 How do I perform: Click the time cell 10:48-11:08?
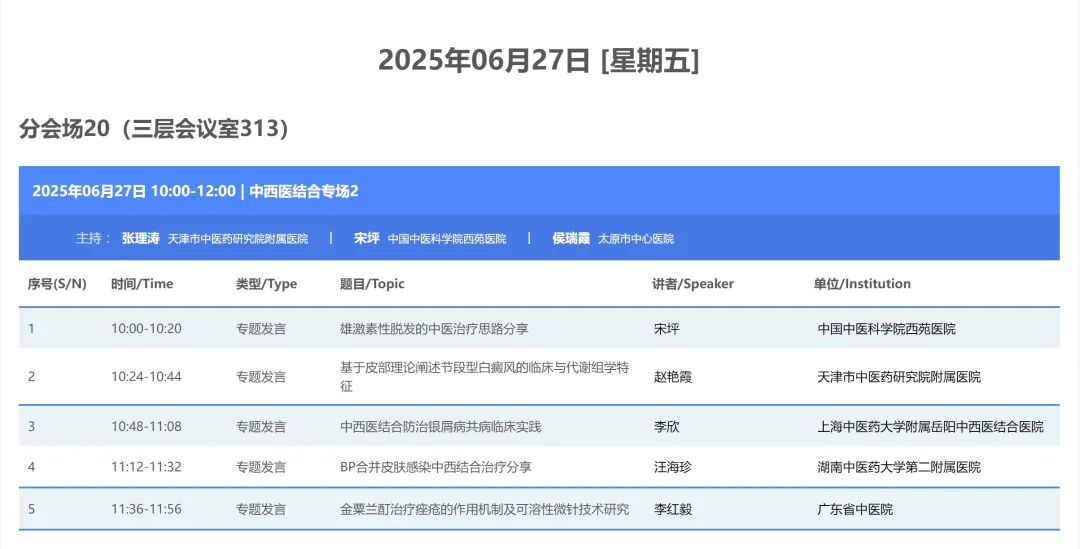tap(146, 426)
